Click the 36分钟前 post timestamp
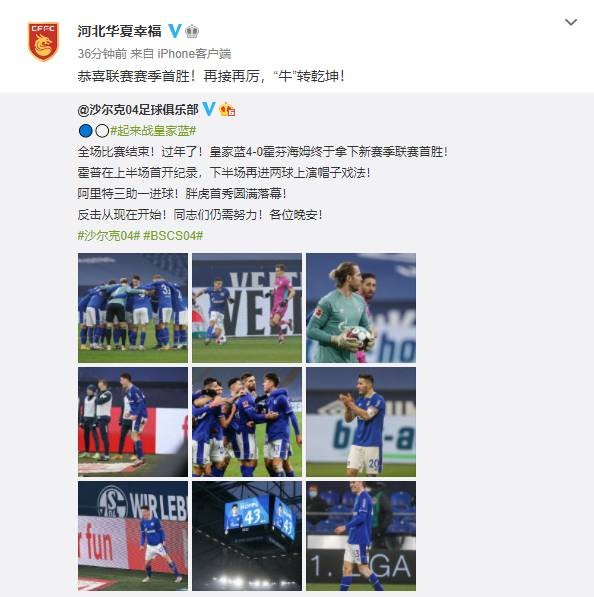The image size is (594, 597). coord(102,54)
